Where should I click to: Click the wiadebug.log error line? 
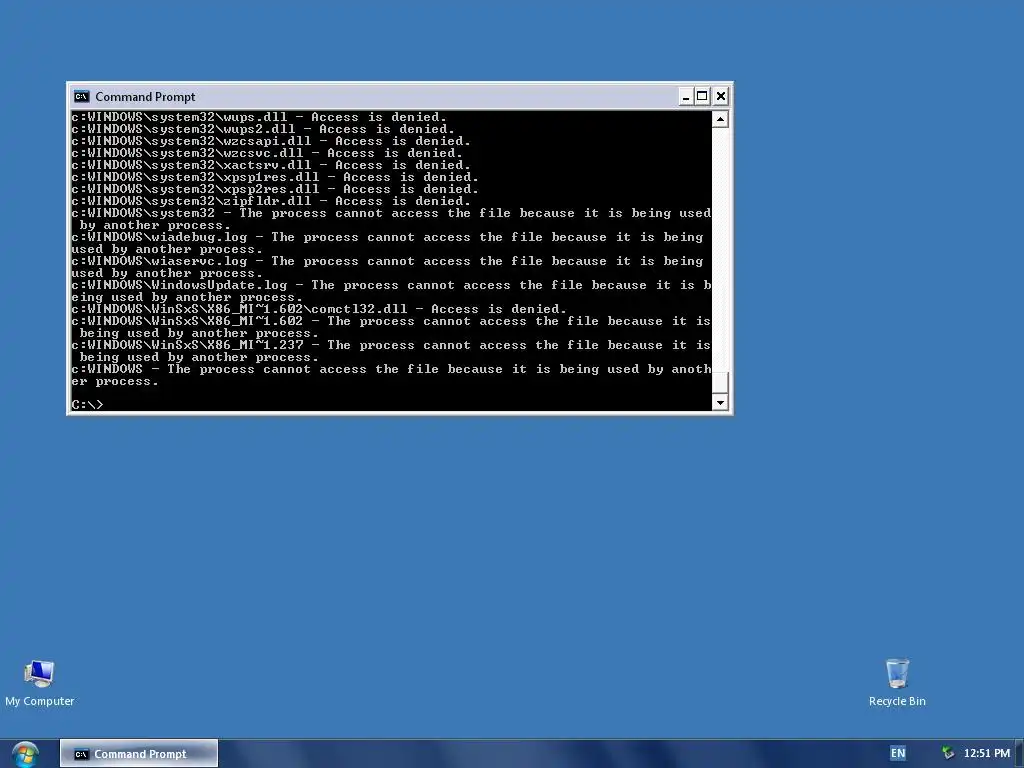(387, 243)
